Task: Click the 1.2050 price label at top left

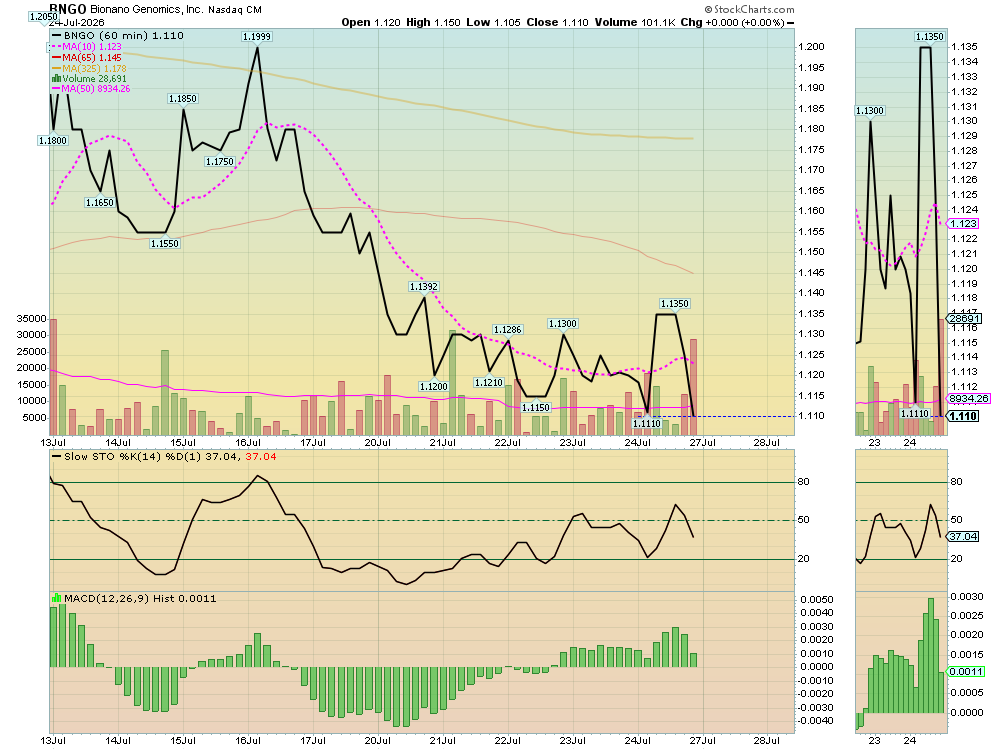Action: pos(43,17)
